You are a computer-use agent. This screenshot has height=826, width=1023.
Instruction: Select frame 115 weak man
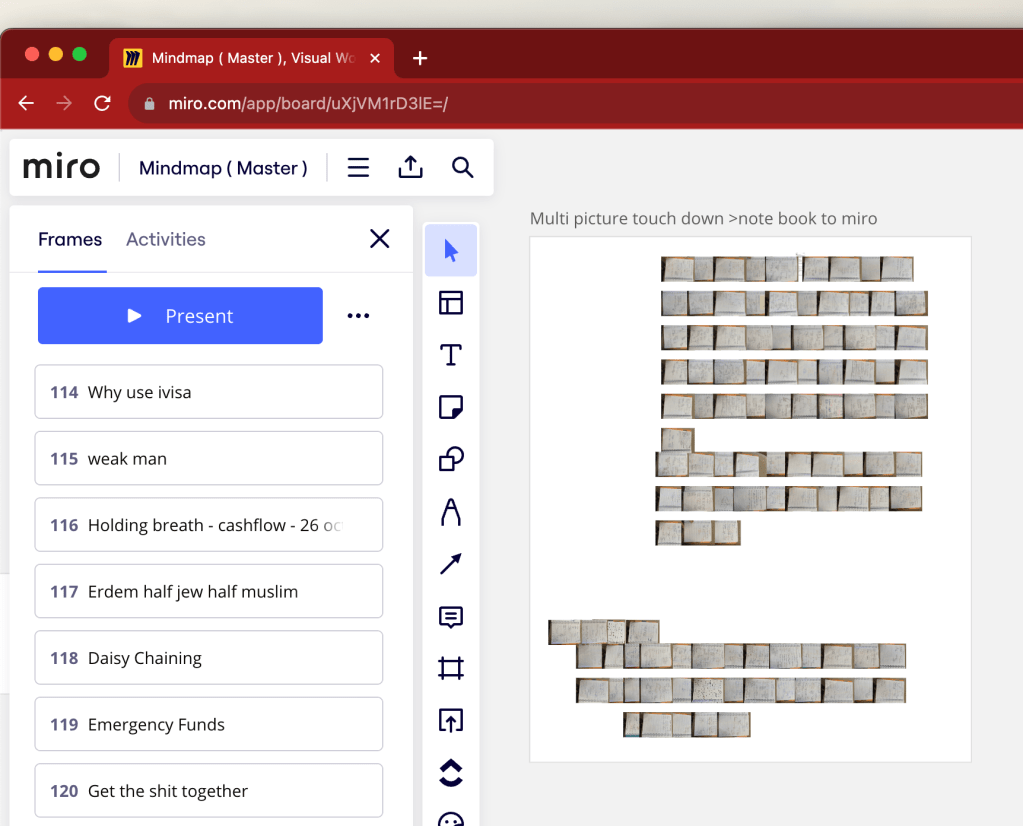(x=209, y=459)
